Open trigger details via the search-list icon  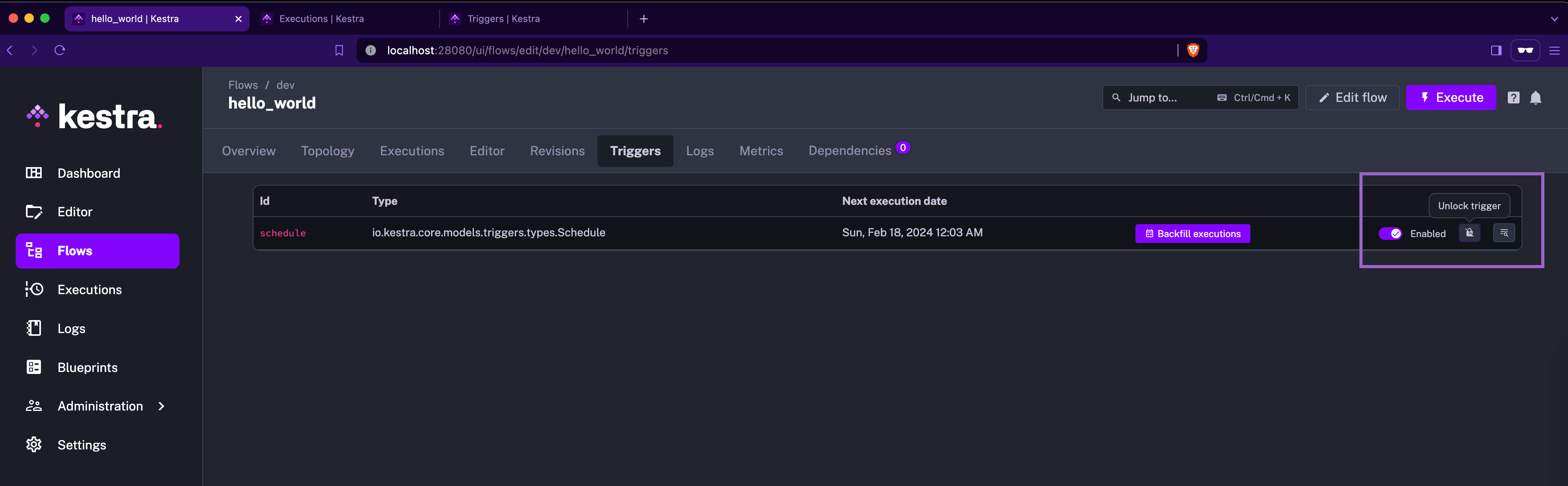pyautogui.click(x=1503, y=233)
